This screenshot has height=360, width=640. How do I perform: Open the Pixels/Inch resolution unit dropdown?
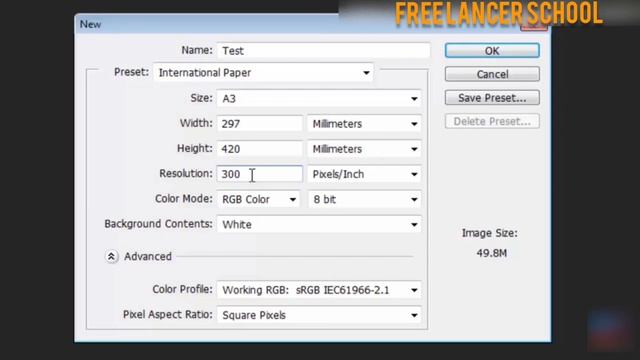(x=364, y=174)
